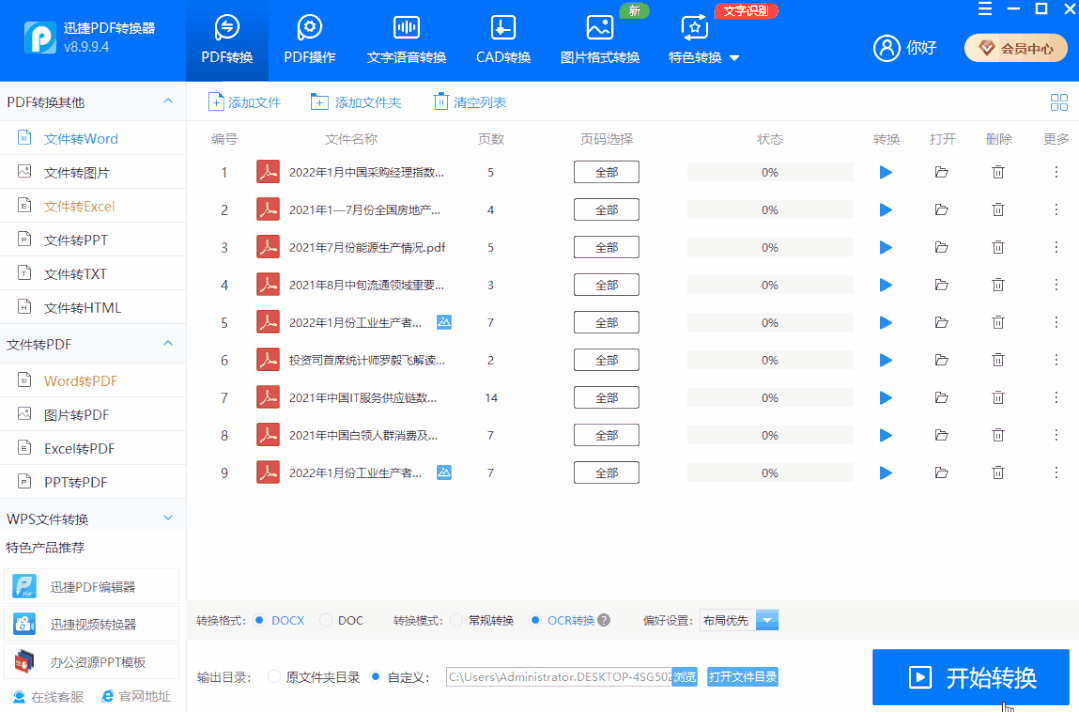The width and height of the screenshot is (1079, 712).
Task: Collapse 文件转PDF section
Action: tap(168, 343)
